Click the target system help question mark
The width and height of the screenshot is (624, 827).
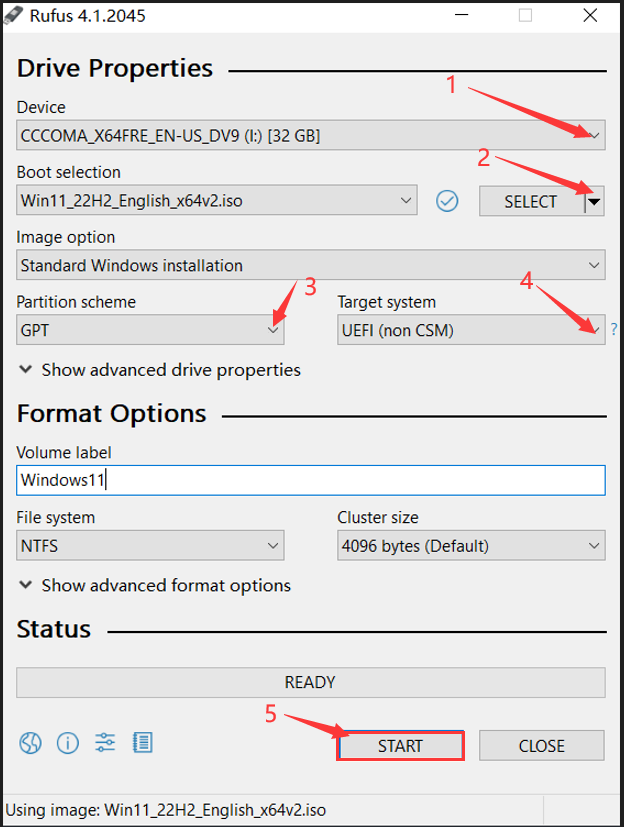[614, 330]
